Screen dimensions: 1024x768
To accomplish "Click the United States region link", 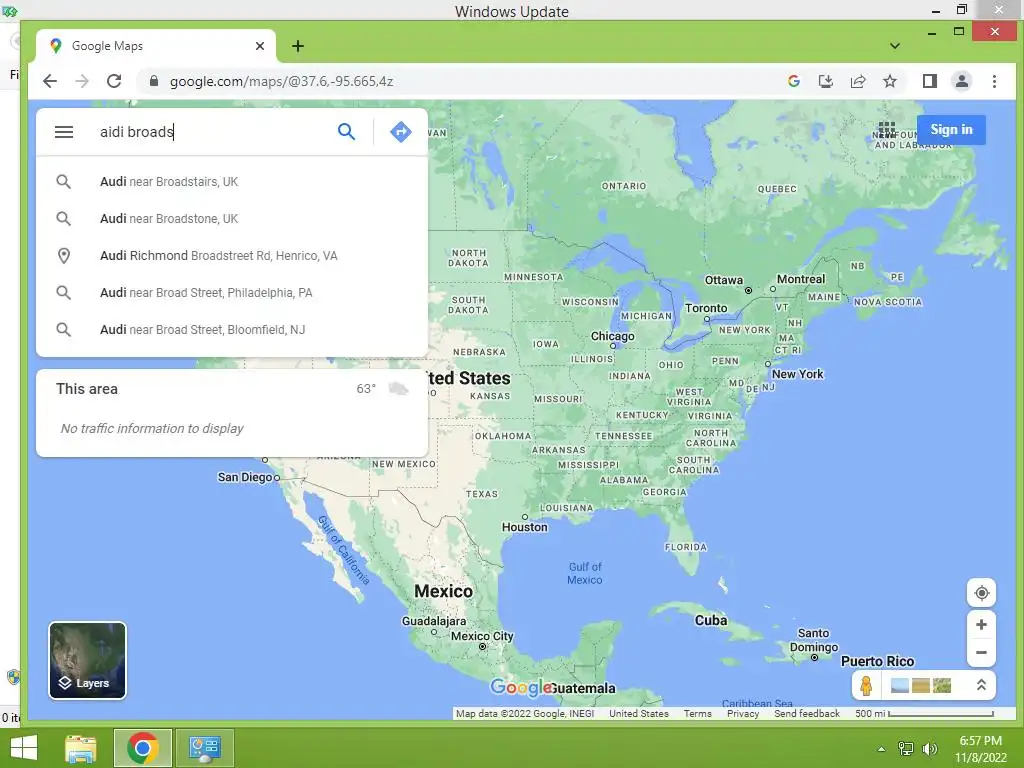I will pos(639,713).
